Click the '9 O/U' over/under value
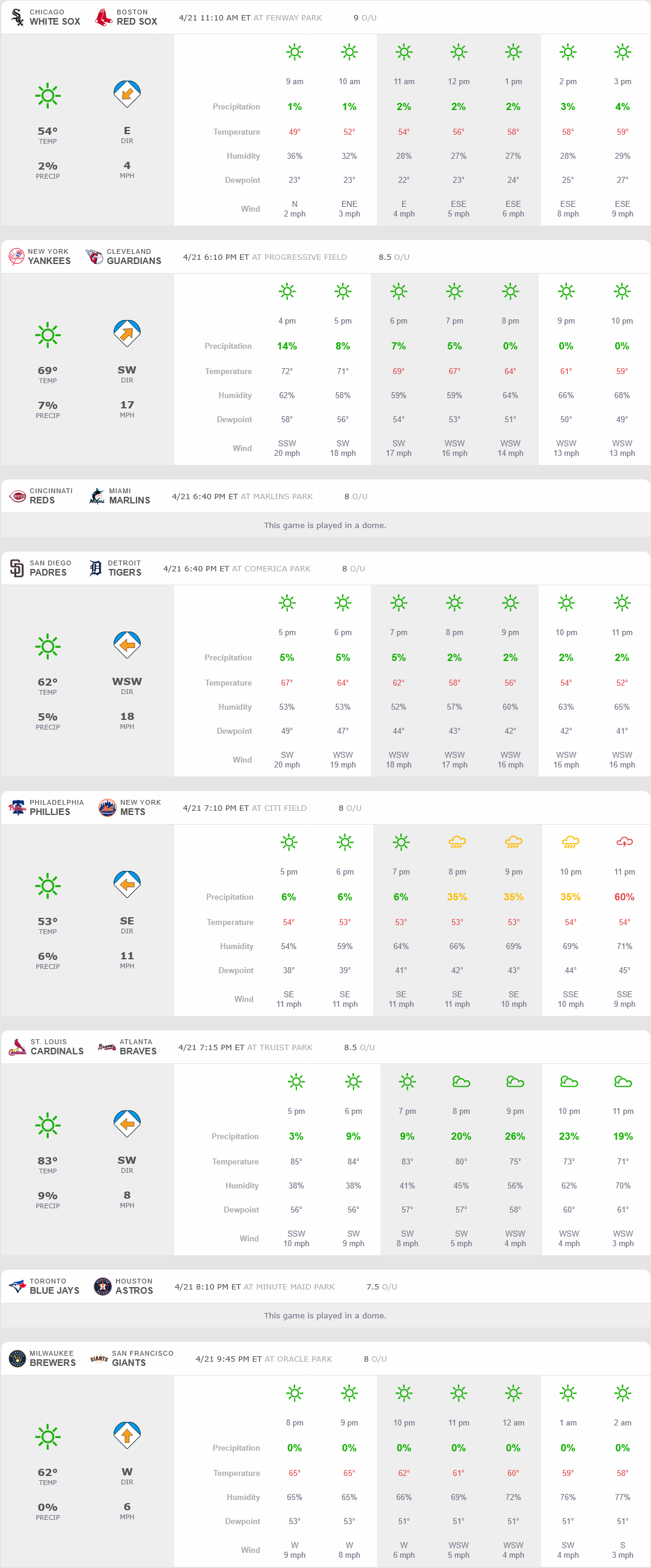The height and width of the screenshot is (1568, 651). pos(365,17)
